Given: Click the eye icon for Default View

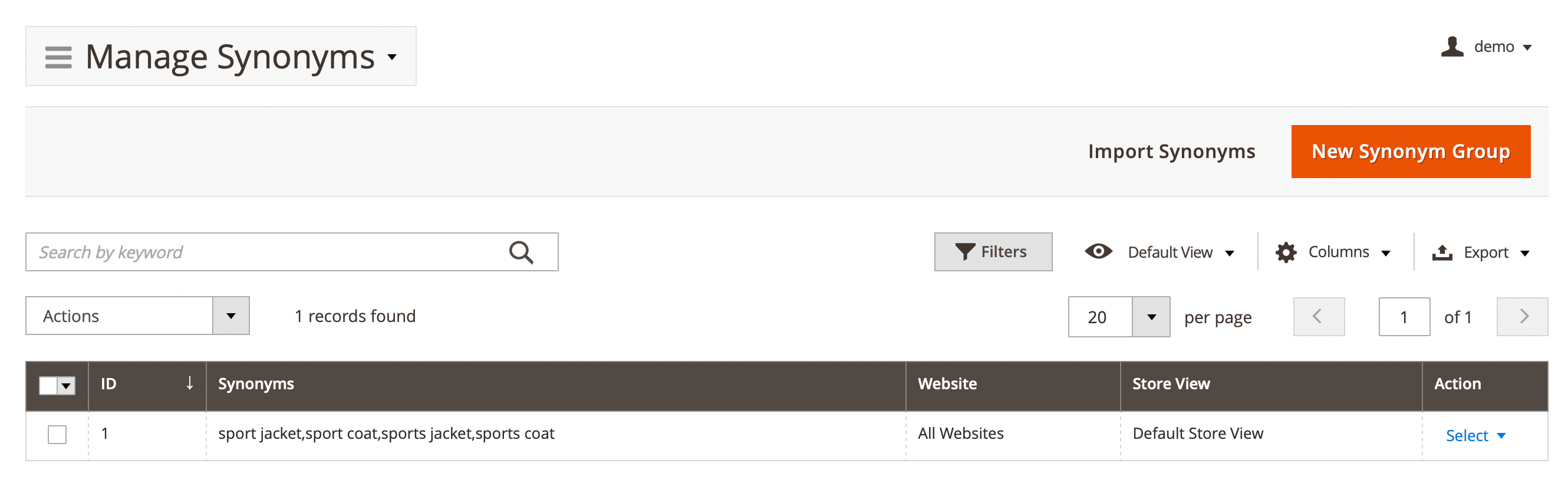Looking at the screenshot, I should (x=1098, y=251).
